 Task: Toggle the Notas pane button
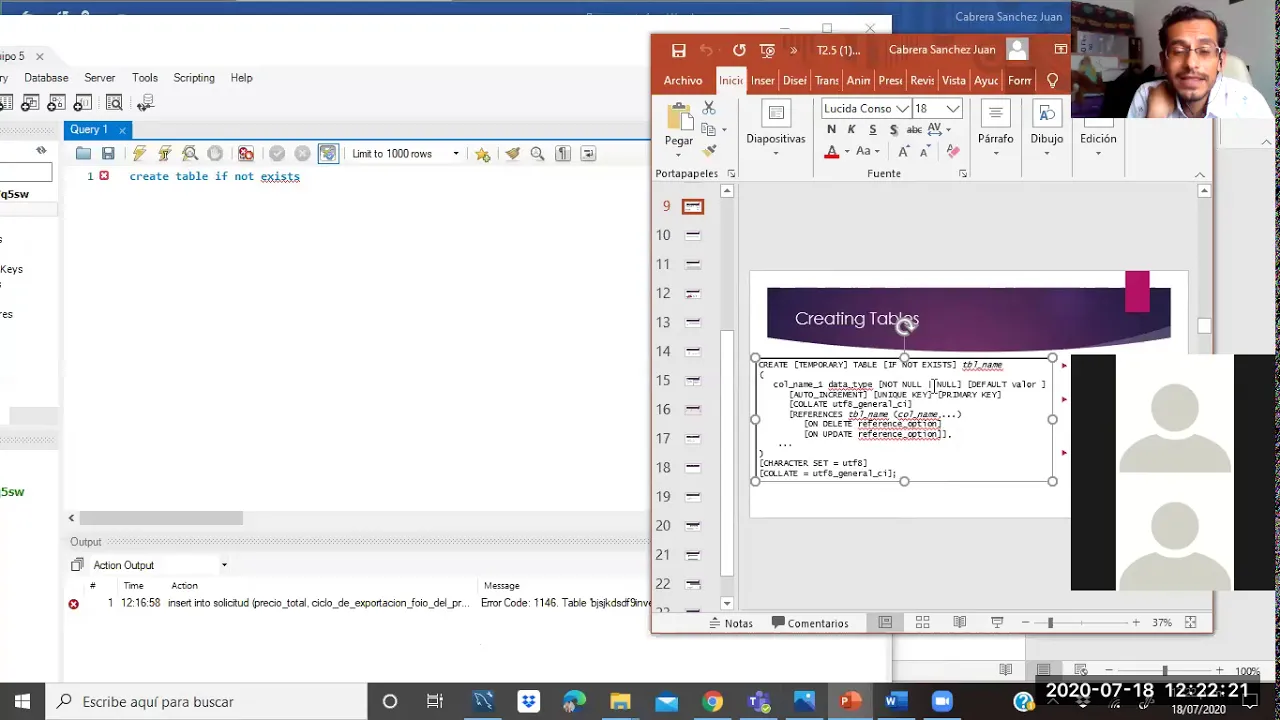(731, 623)
